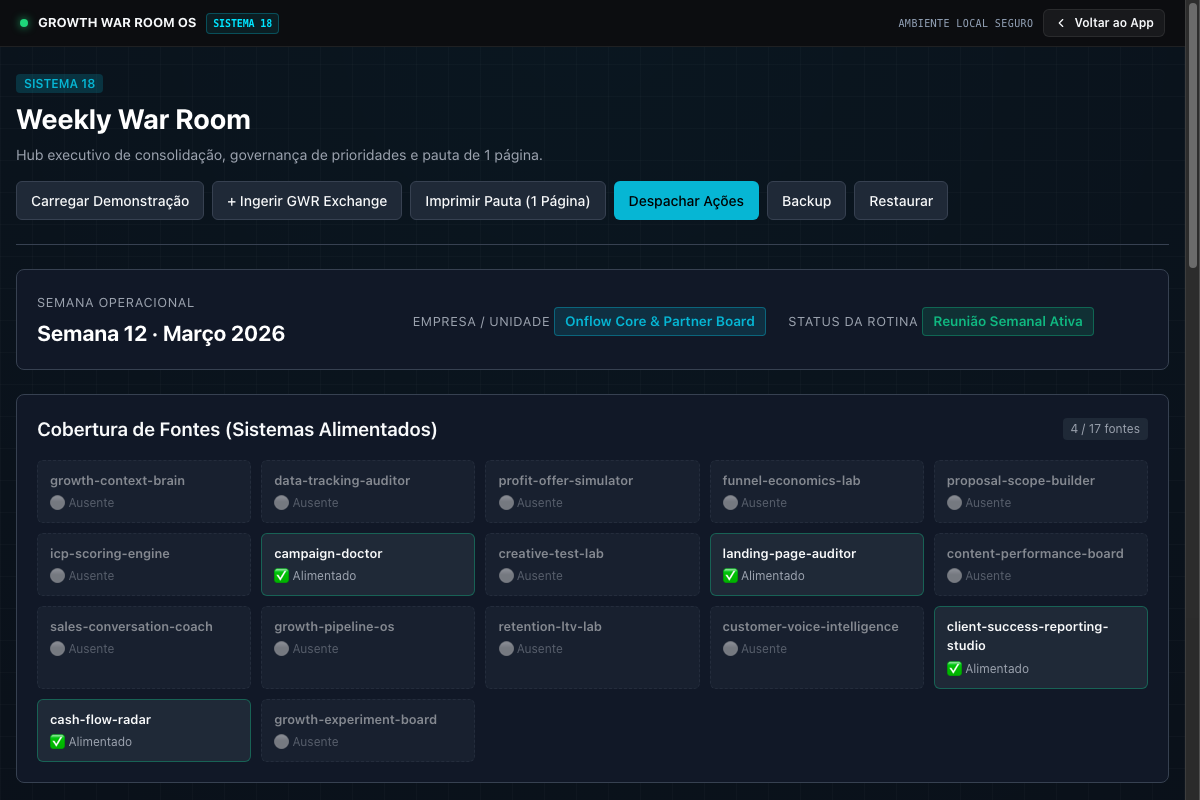Image resolution: width=1200 pixels, height=800 pixels.
Task: Click the green checkmark icon on cash-flow-radar card
Action: 57,742
